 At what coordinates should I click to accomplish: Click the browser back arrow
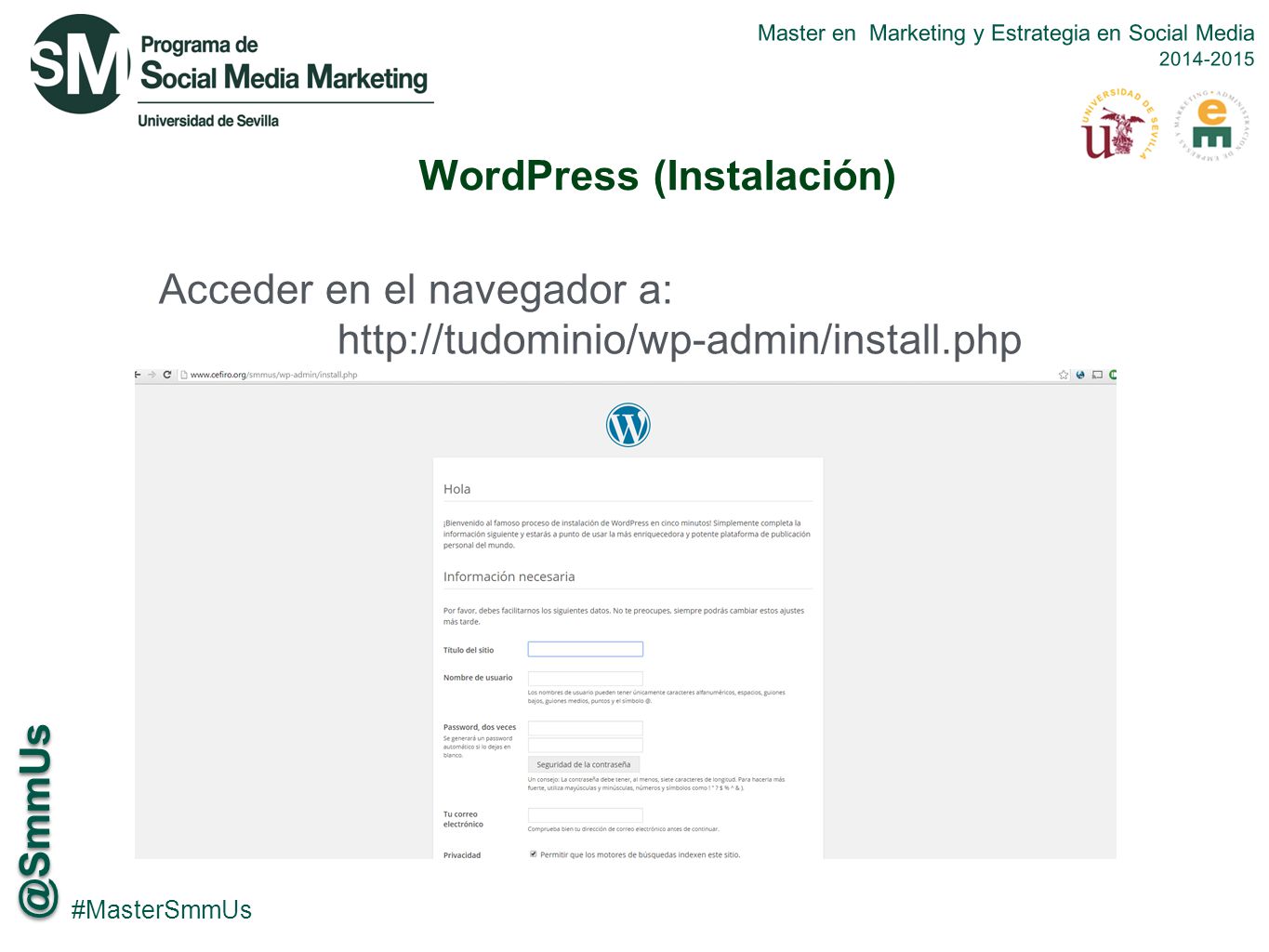coord(138,375)
